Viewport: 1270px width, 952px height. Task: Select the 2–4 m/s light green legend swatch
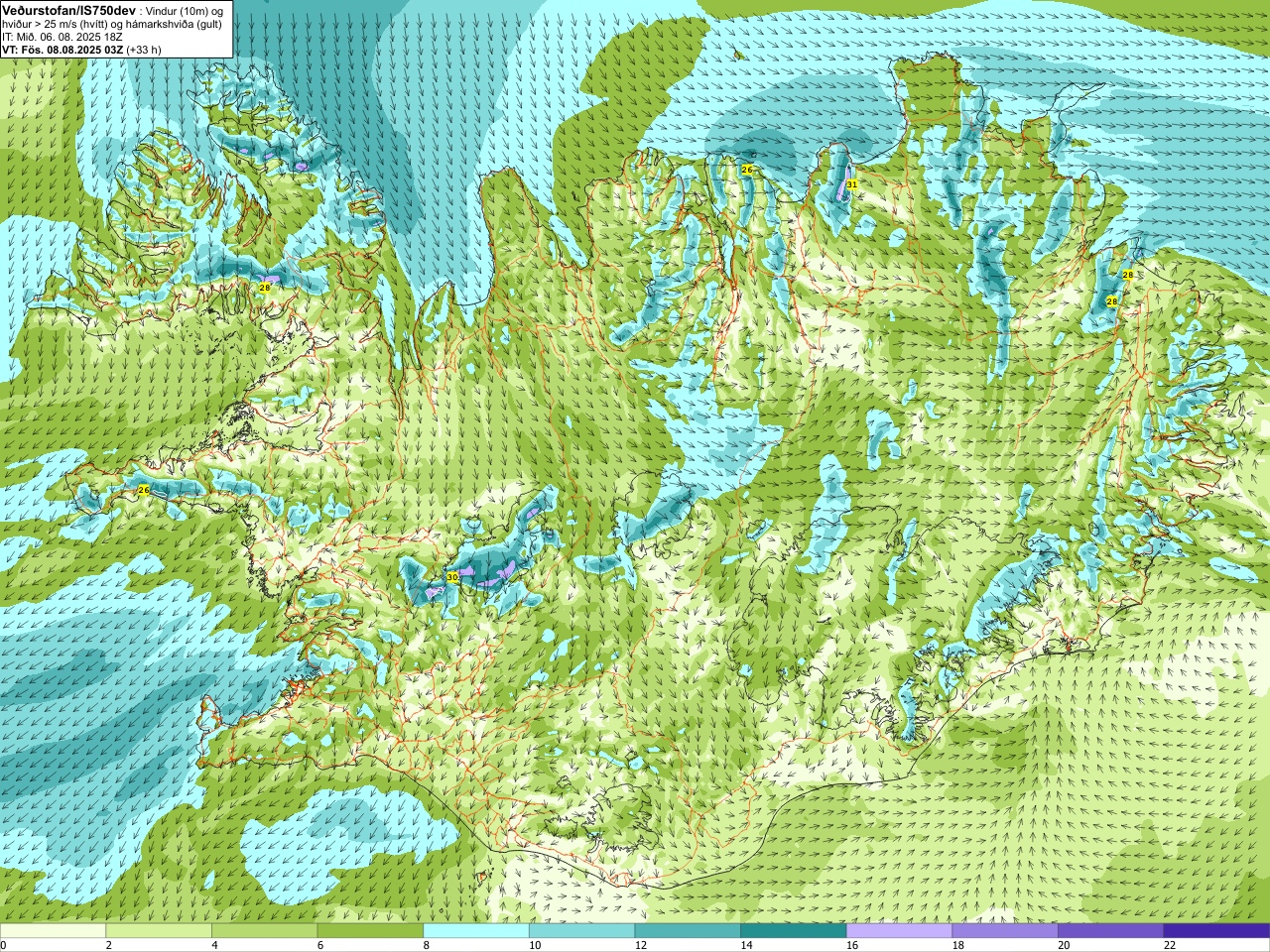[x=159, y=931]
